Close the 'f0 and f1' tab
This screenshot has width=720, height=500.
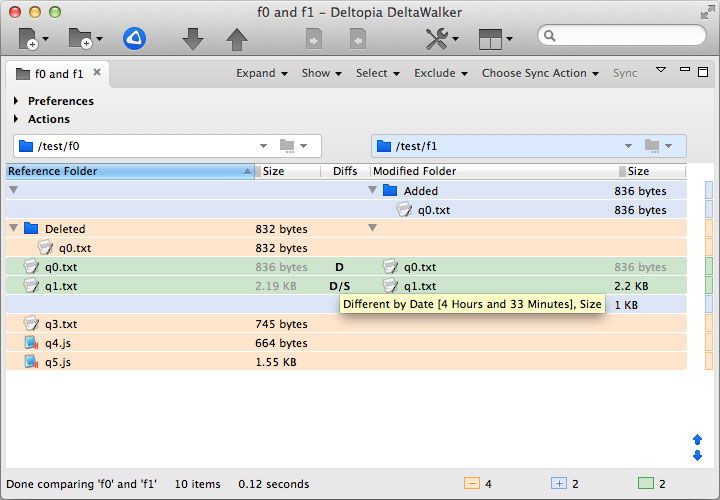[x=97, y=72]
